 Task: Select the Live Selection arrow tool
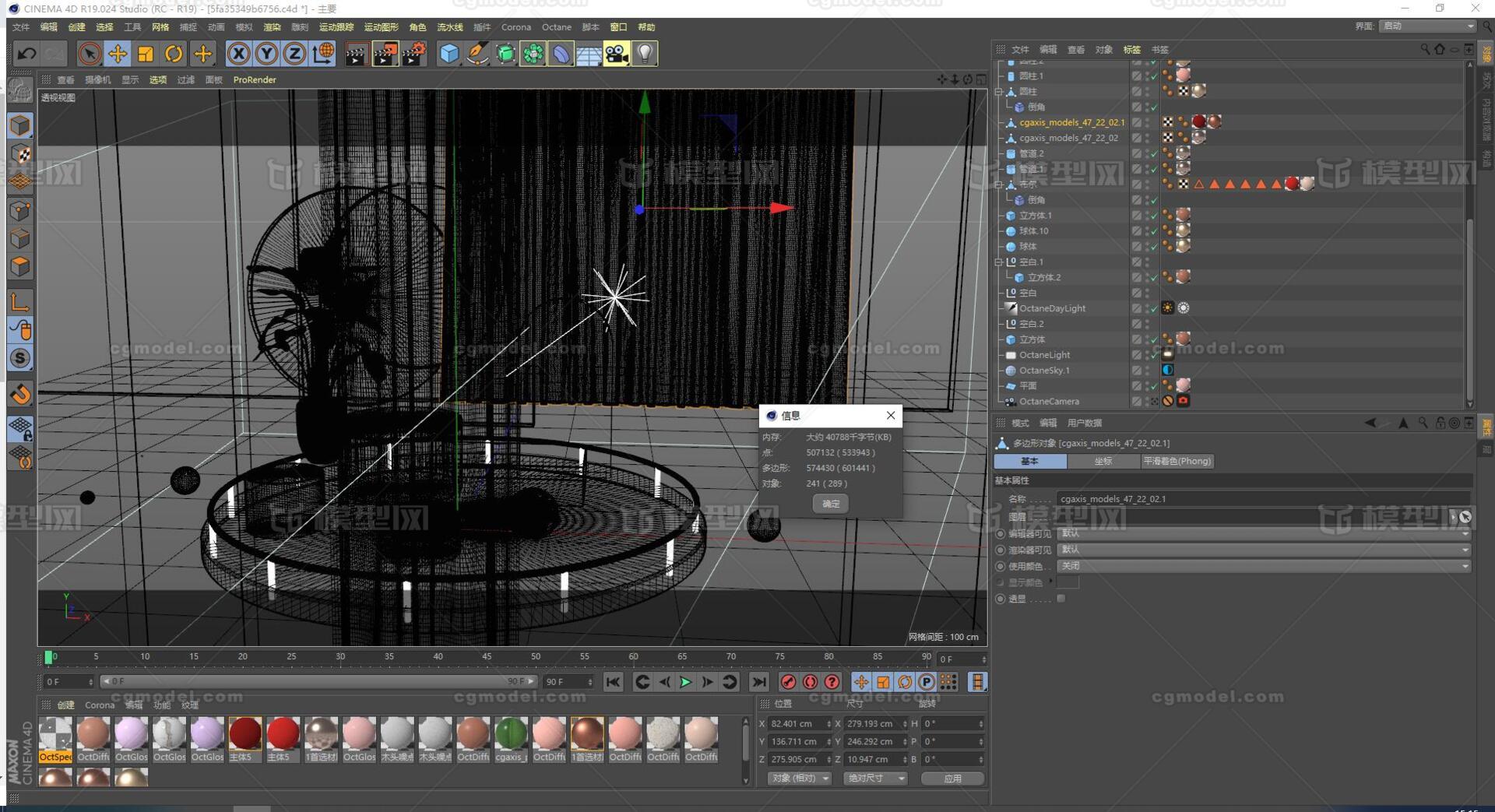[89, 54]
